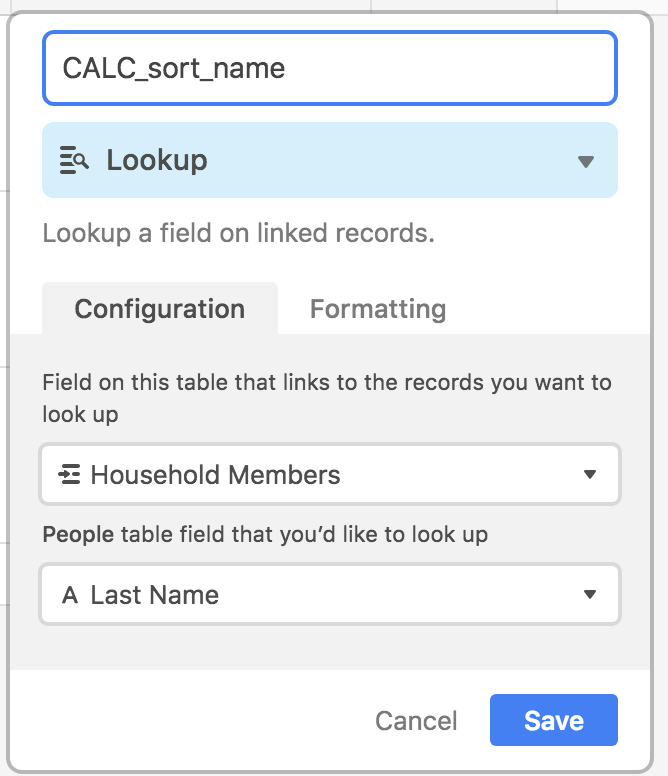
Task: Click the 'Household Members' linked field text
Action: pos(215,475)
